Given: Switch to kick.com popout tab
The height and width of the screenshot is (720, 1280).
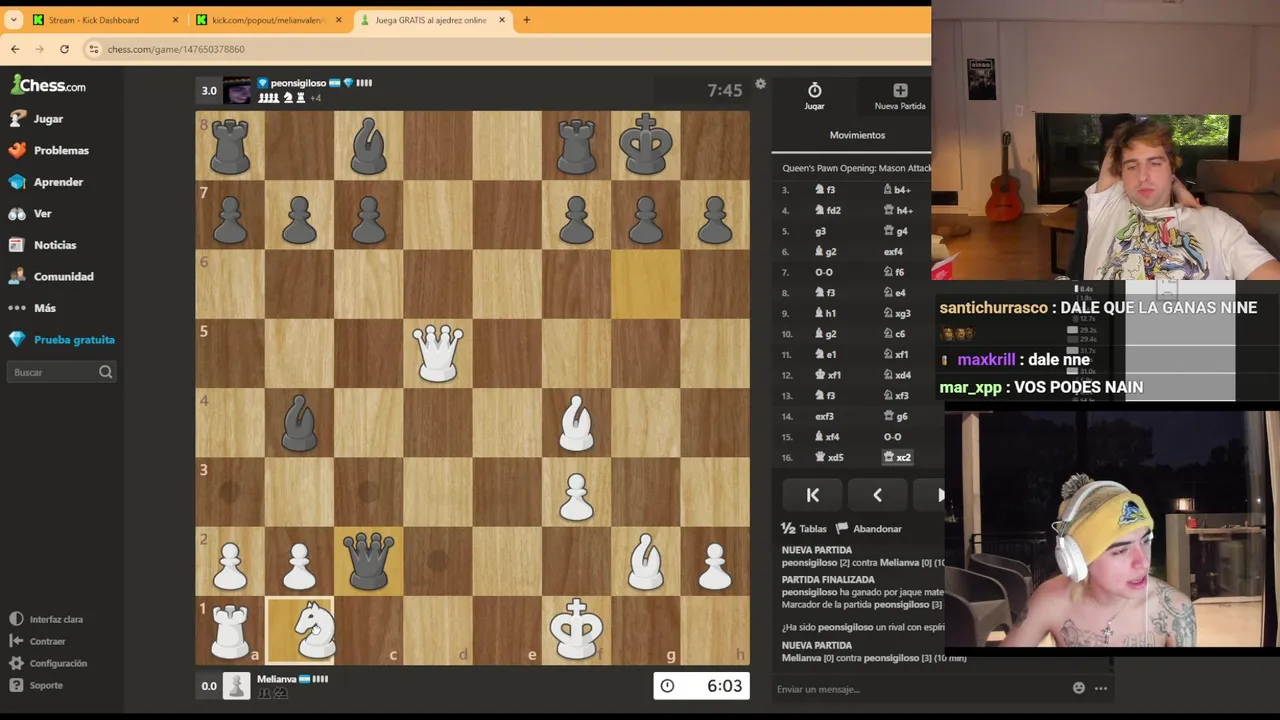Looking at the screenshot, I should point(268,20).
